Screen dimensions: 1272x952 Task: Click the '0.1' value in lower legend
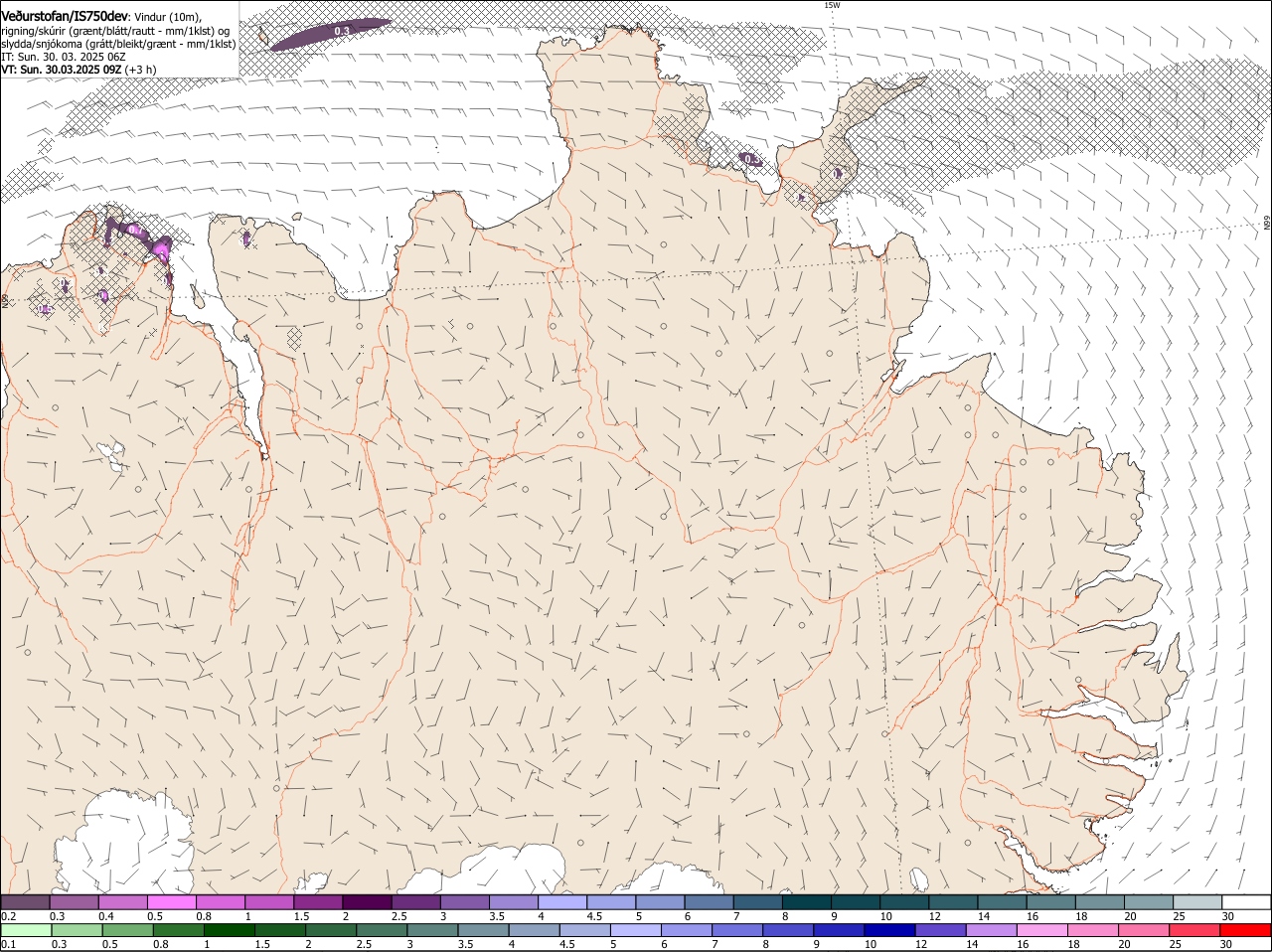coord(8,945)
